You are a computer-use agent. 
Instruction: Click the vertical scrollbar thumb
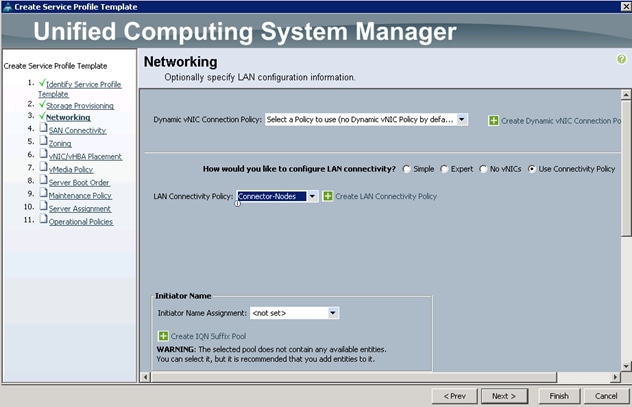coord(626,168)
